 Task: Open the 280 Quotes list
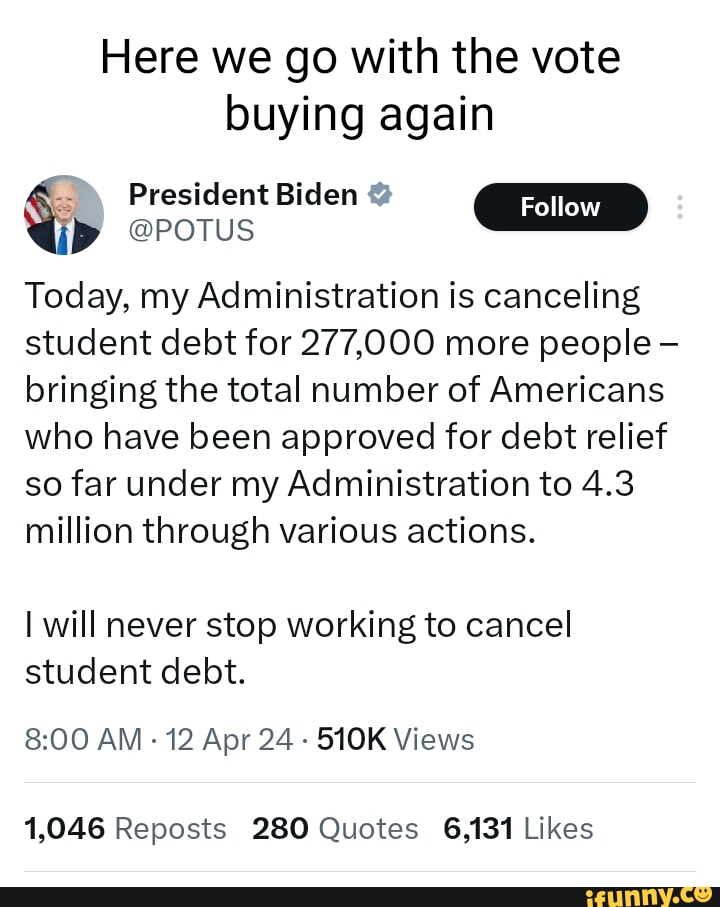click(x=335, y=828)
